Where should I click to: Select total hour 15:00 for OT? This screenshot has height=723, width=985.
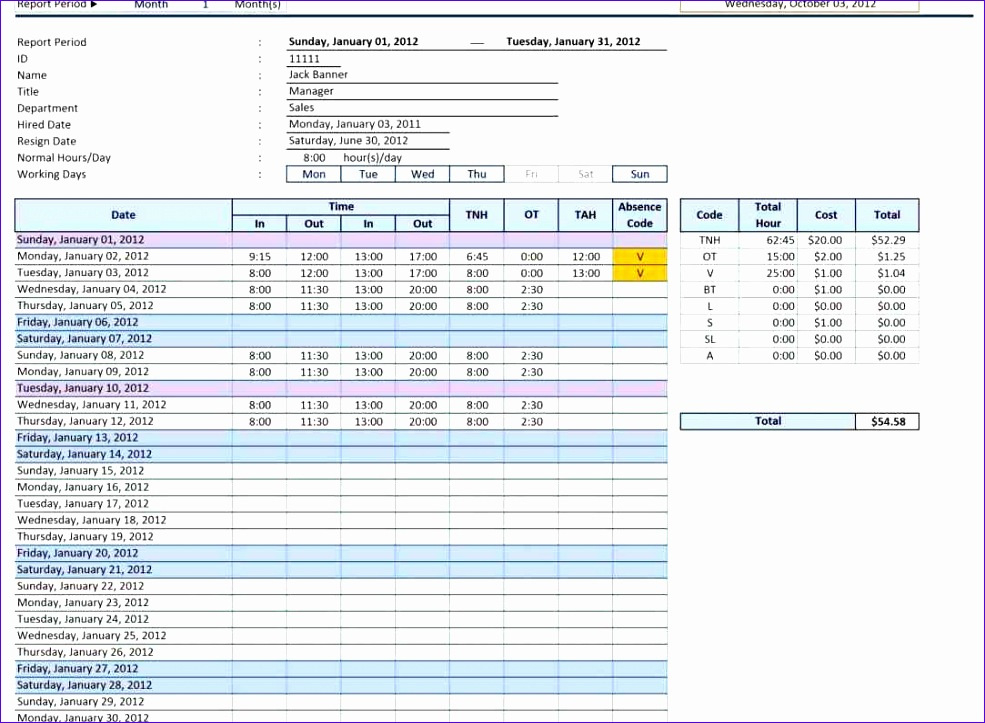(x=768, y=256)
